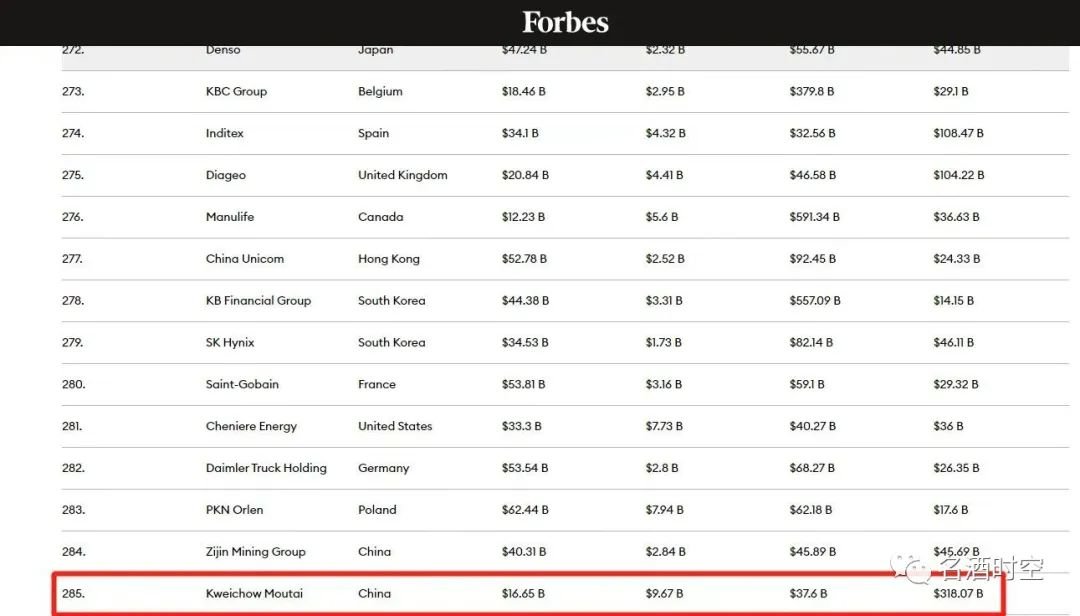
Task: Select the $7.73 B value for Cheniere Energy
Action: click(x=664, y=427)
